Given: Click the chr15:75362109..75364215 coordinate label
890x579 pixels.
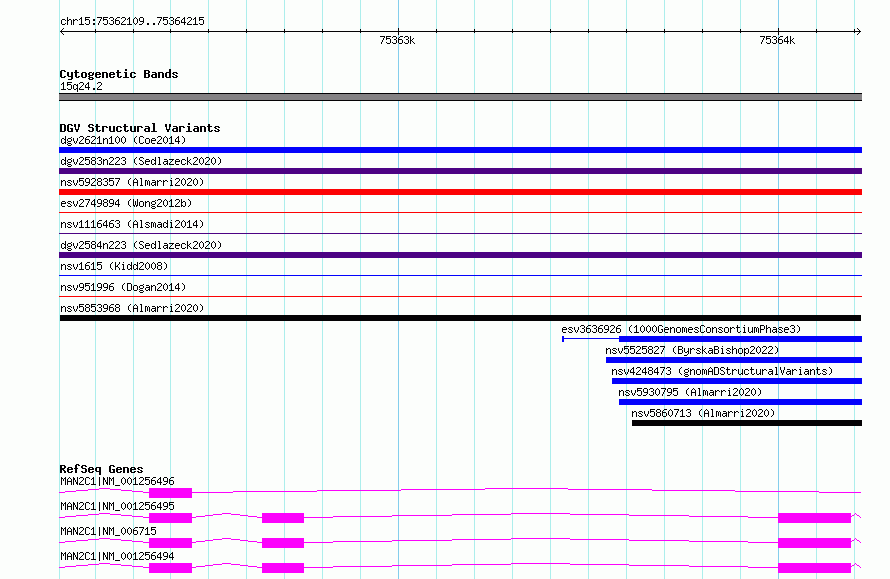Looking at the screenshot, I should click(132, 21).
